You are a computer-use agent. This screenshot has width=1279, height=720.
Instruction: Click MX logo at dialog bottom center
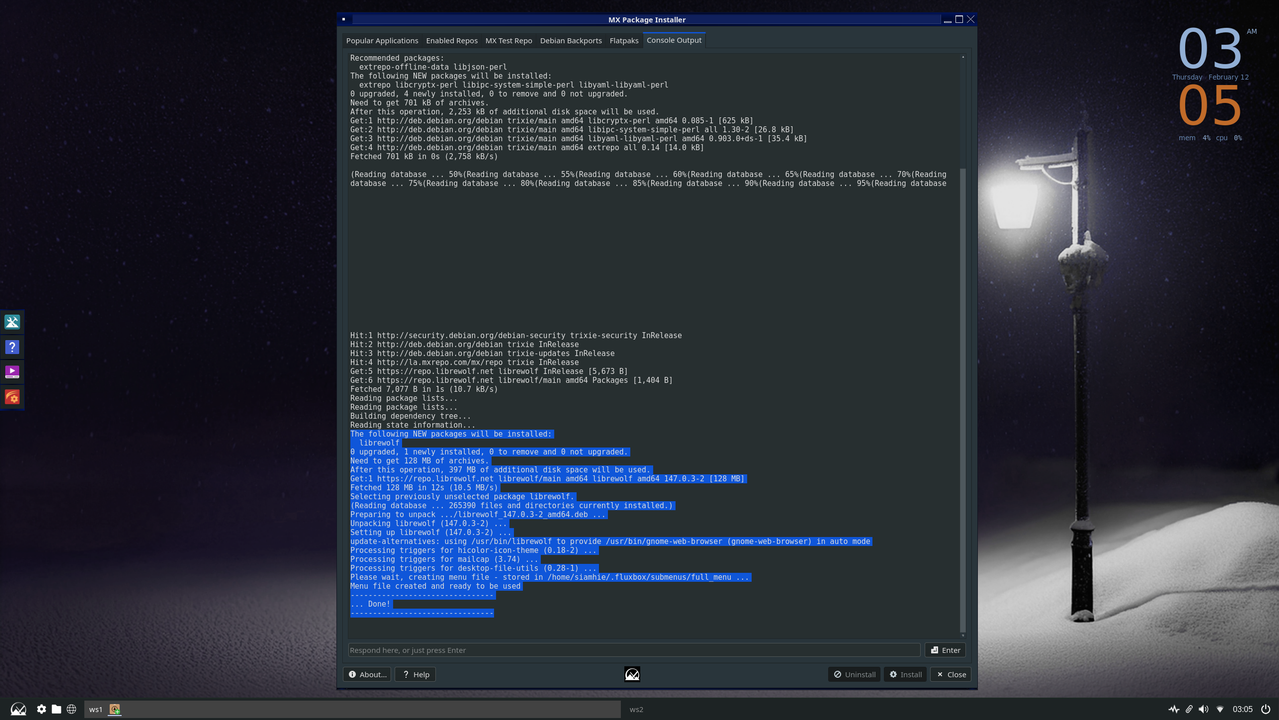[x=632, y=674]
